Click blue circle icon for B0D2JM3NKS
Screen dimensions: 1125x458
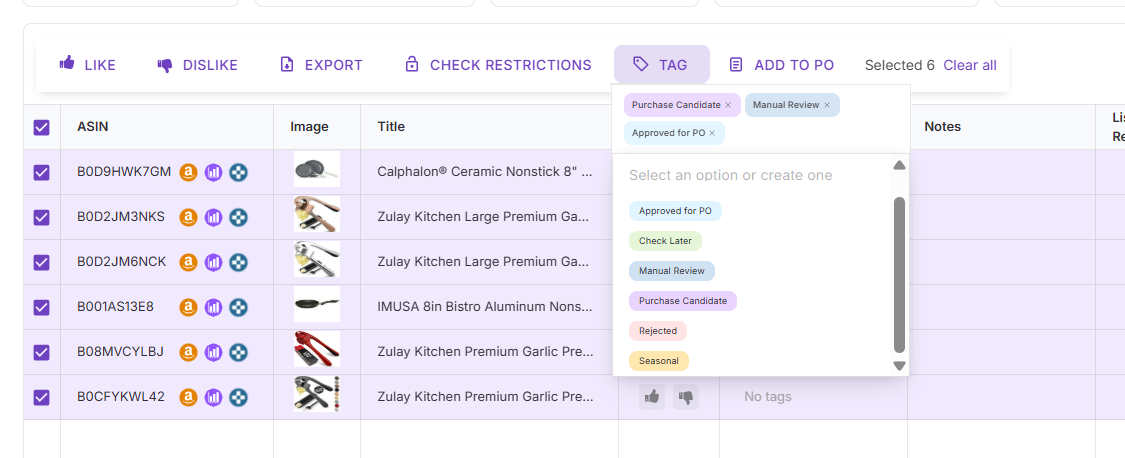click(238, 217)
